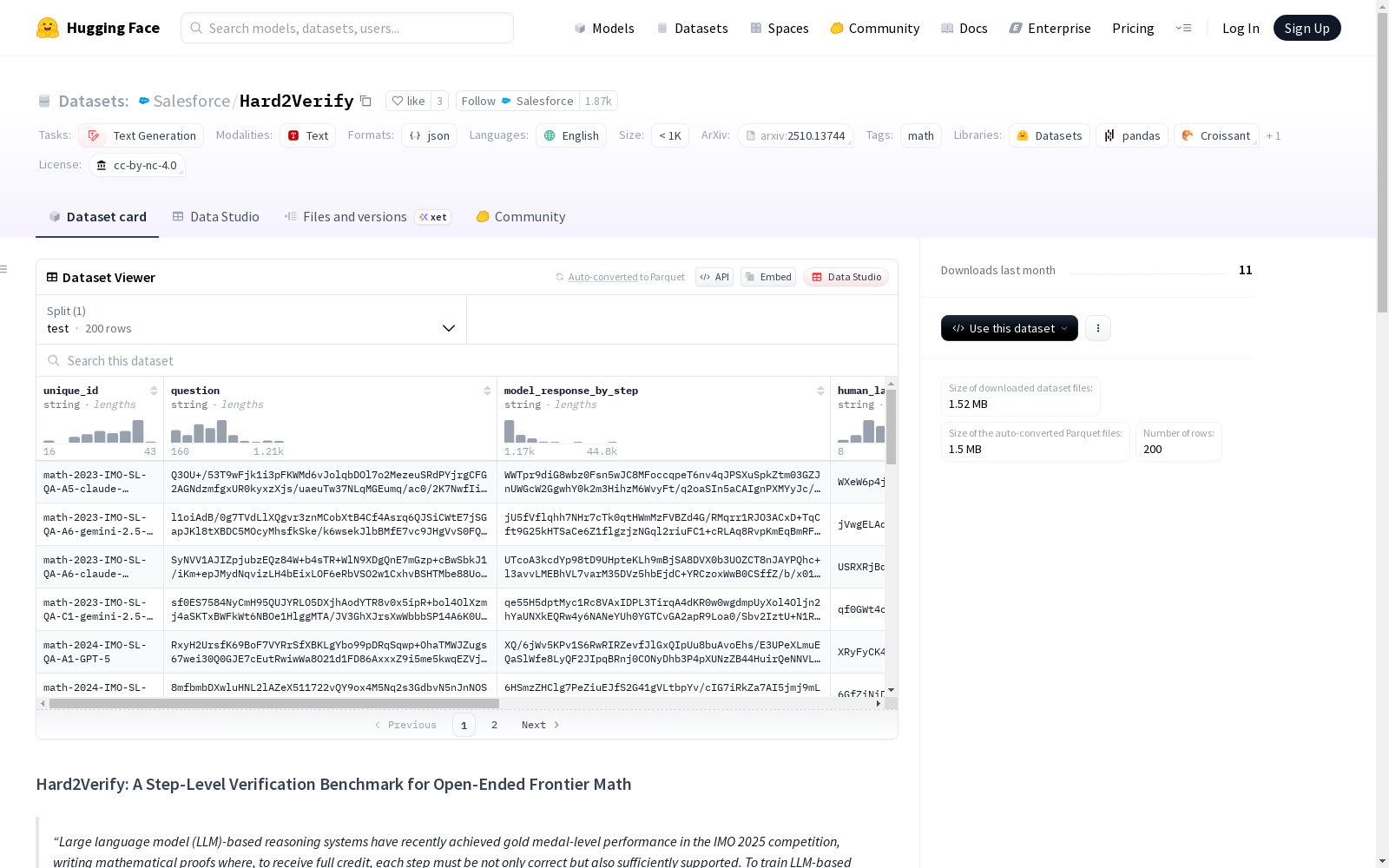Open the navigation overflow menu icon

[x=1183, y=28]
